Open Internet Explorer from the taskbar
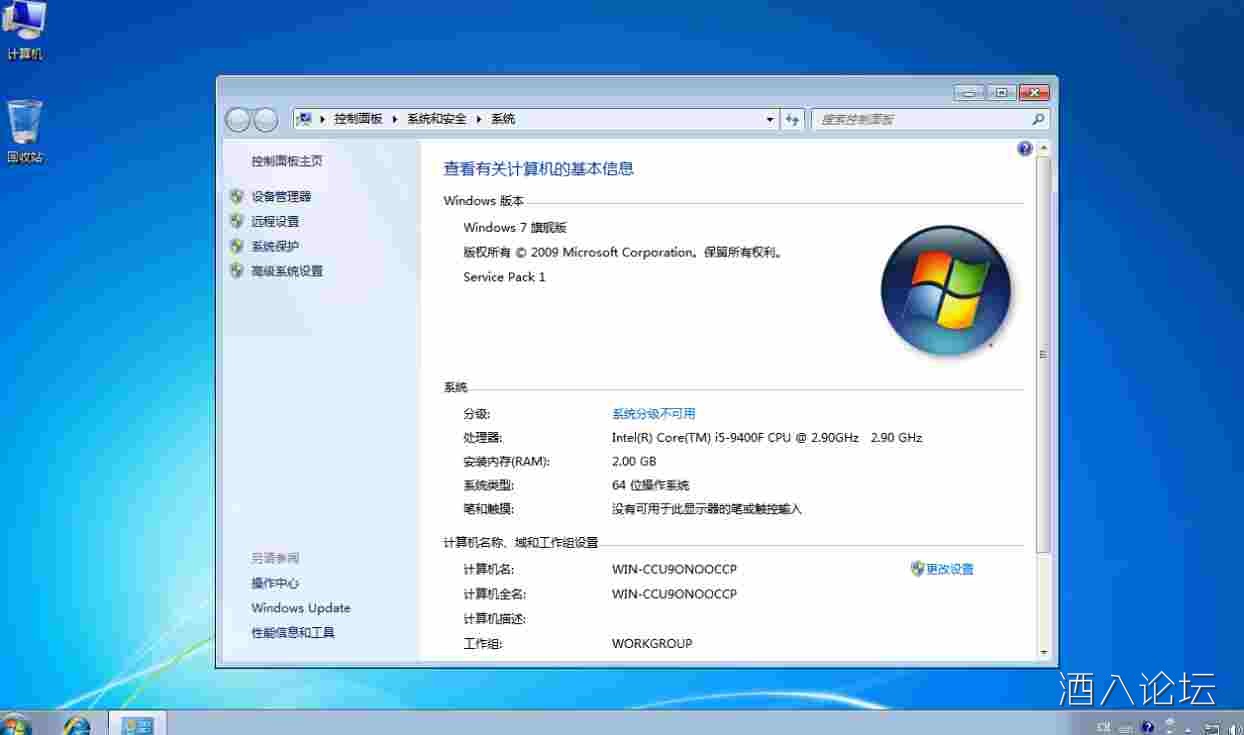Viewport: 1244px width, 735px height. pyautogui.click(x=76, y=723)
